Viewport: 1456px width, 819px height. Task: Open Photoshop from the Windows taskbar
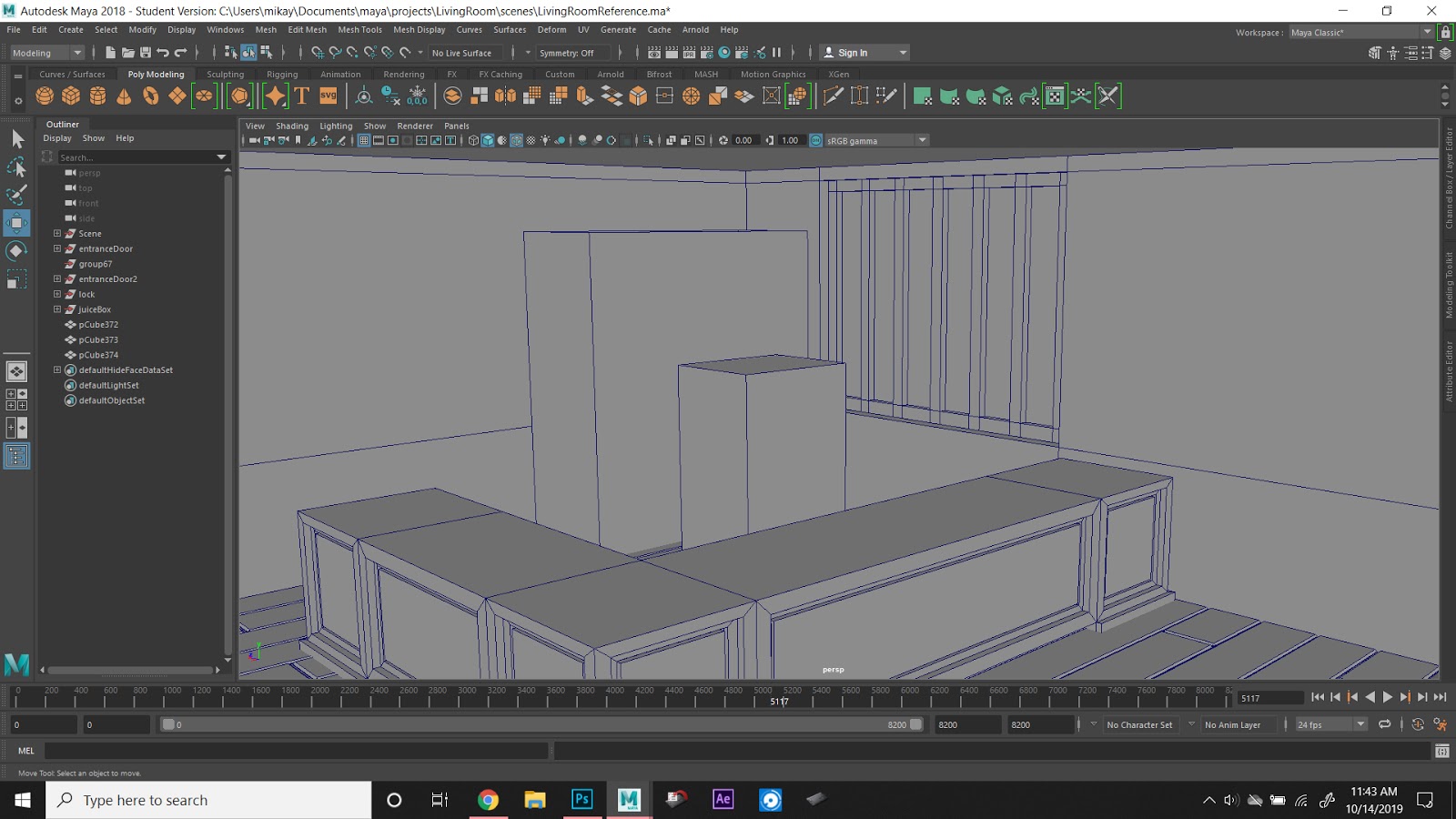pos(581,800)
